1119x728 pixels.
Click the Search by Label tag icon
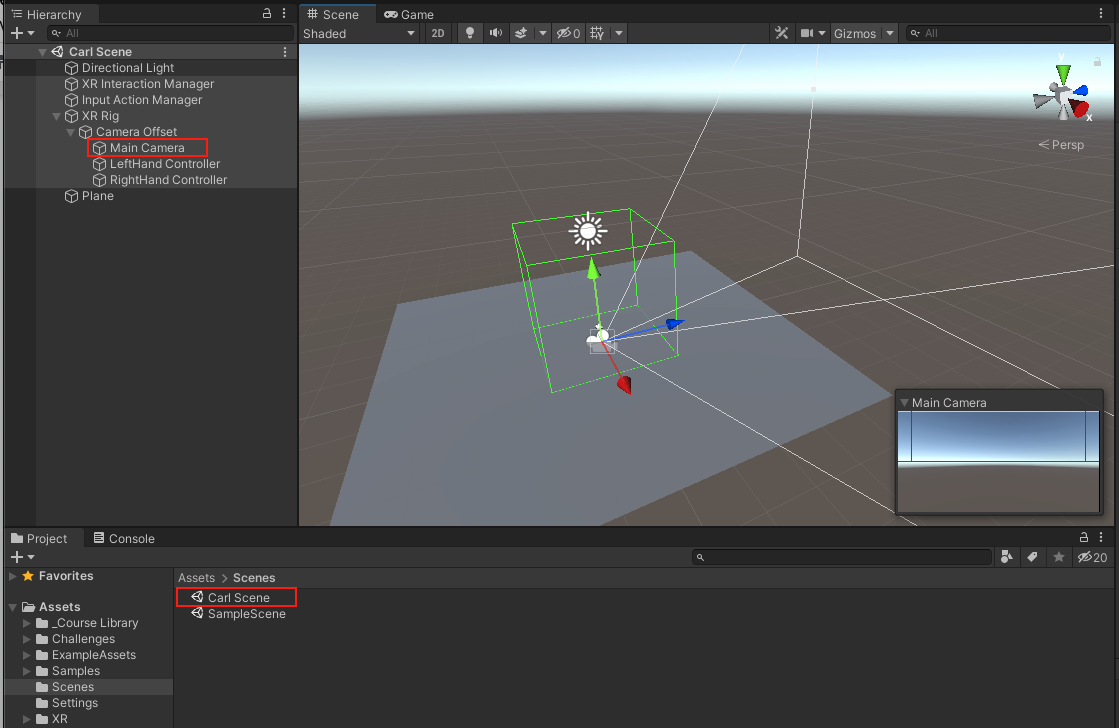1033,557
